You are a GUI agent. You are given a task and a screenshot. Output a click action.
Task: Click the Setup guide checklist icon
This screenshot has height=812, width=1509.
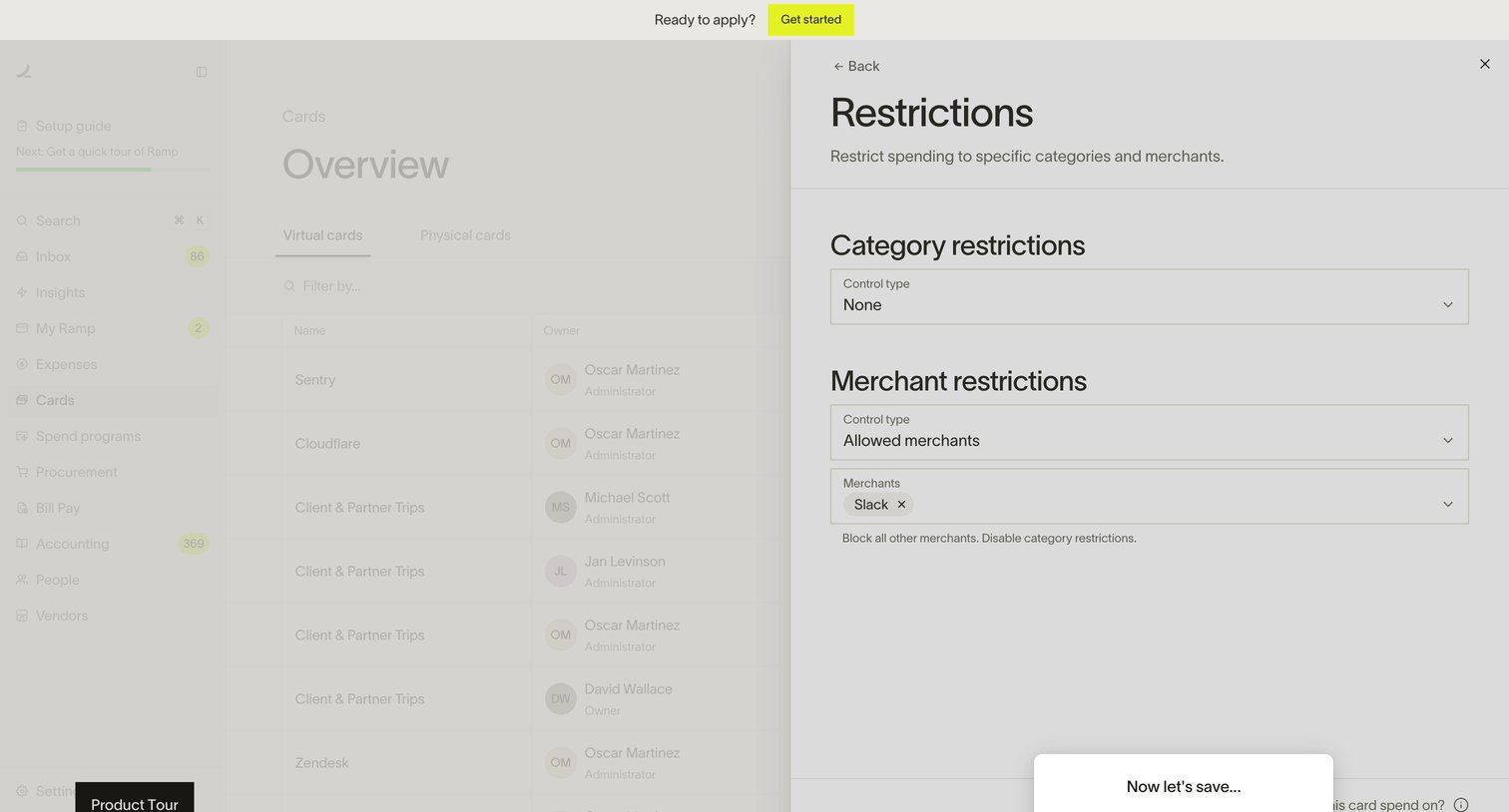coord(22,126)
